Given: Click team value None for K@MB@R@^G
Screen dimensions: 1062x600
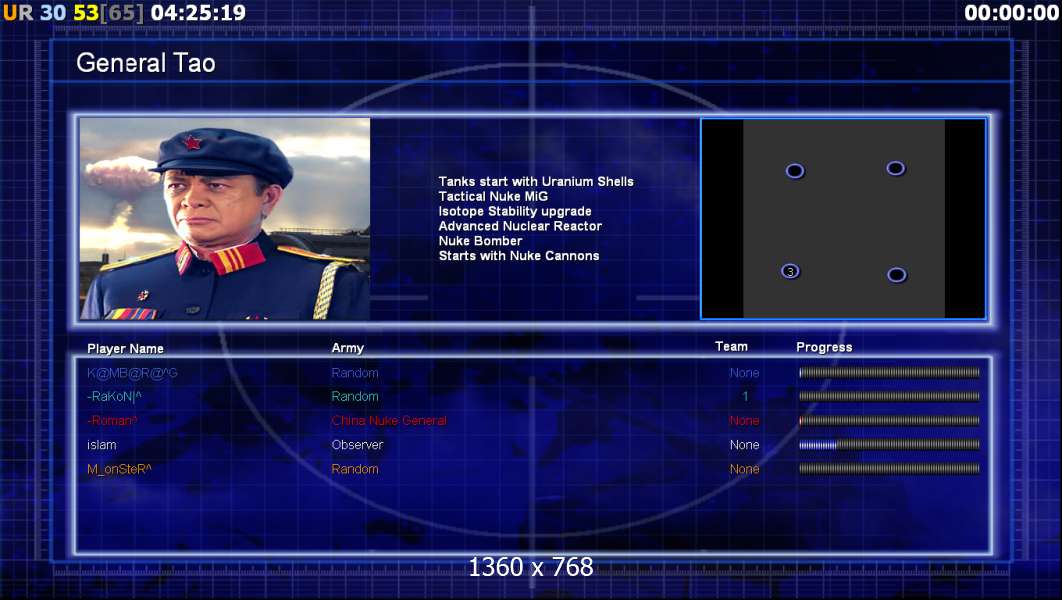Looking at the screenshot, I should tap(744, 373).
